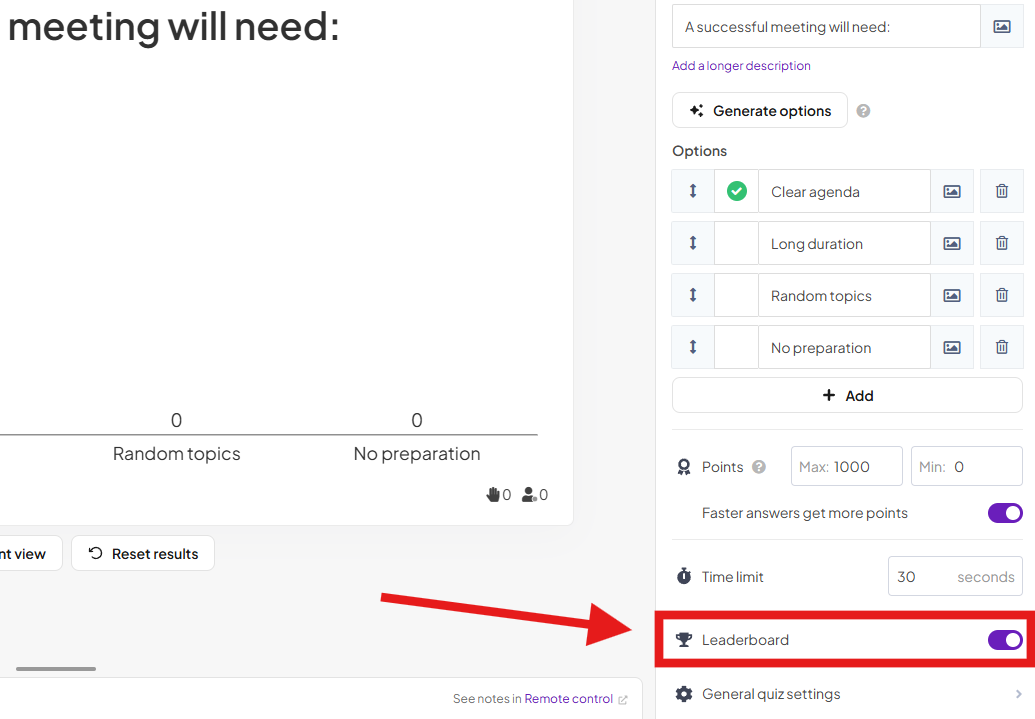The width and height of the screenshot is (1035, 719).
Task: Click reorder handle for Random topics
Action: 693,295
